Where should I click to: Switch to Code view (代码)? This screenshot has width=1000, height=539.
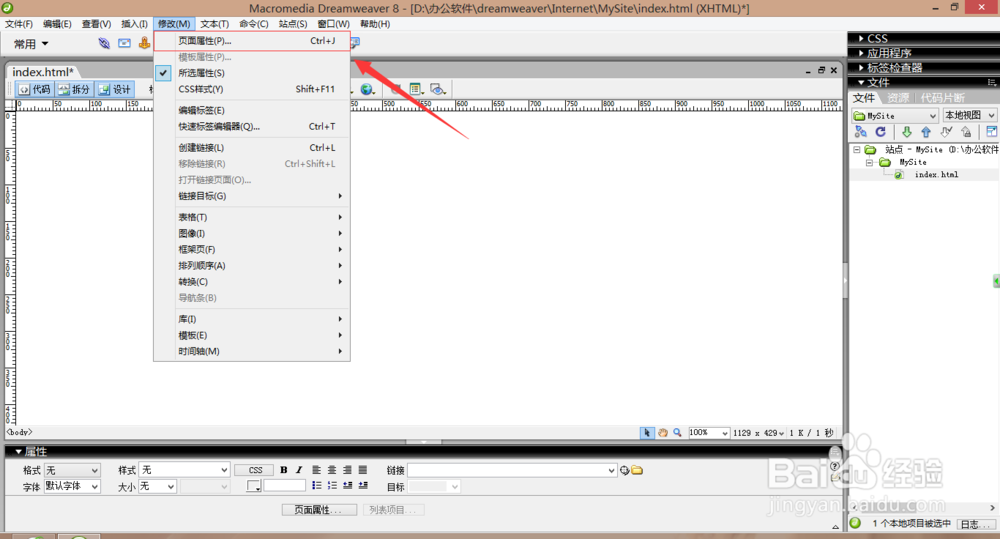coord(35,89)
